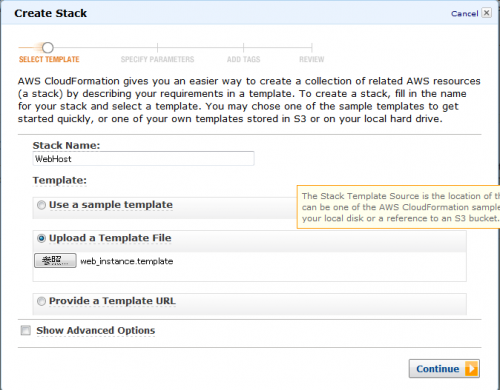Click the Stack Name input field
This screenshot has height=390, width=500.
(143, 159)
